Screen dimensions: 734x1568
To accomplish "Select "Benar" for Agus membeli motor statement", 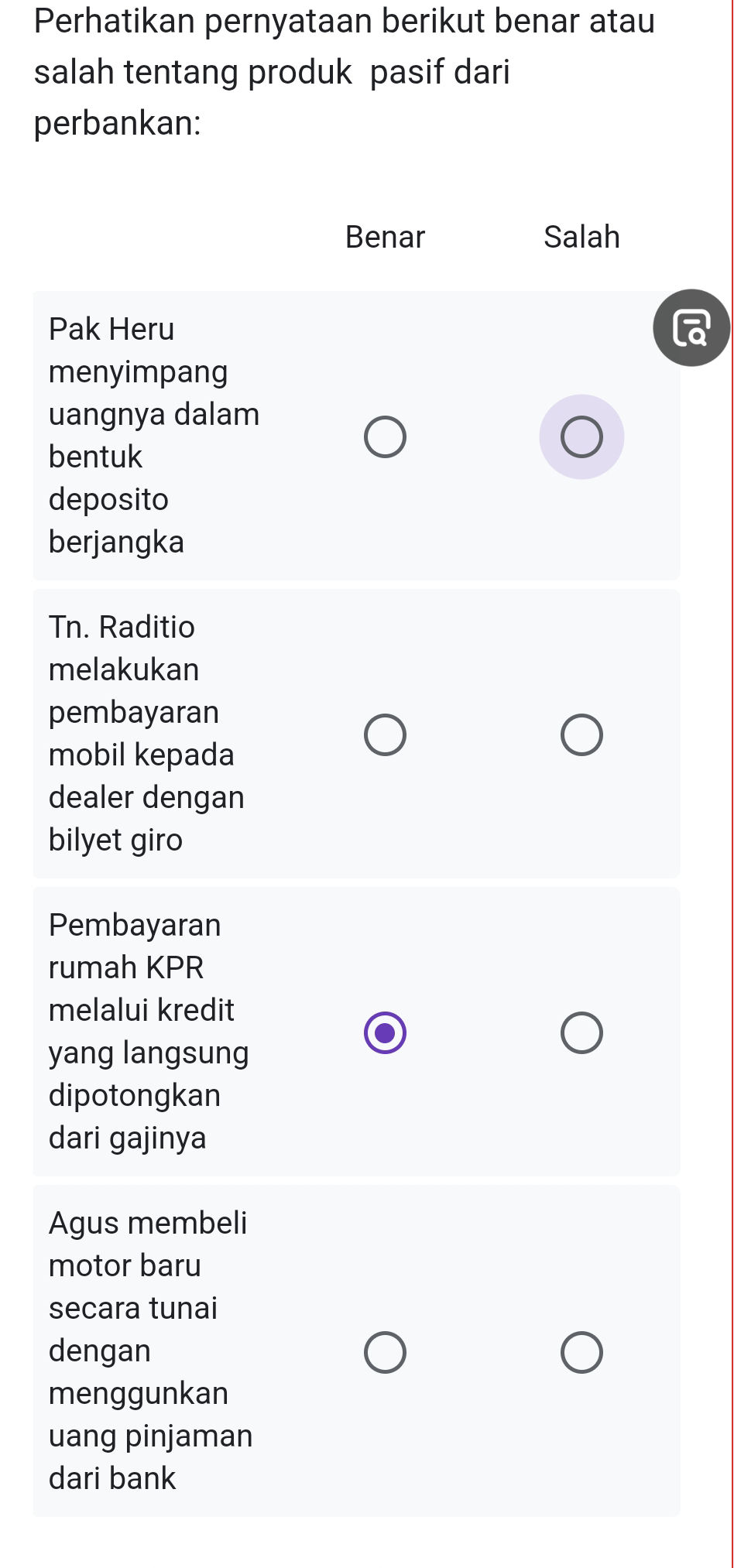I will 386,1351.
